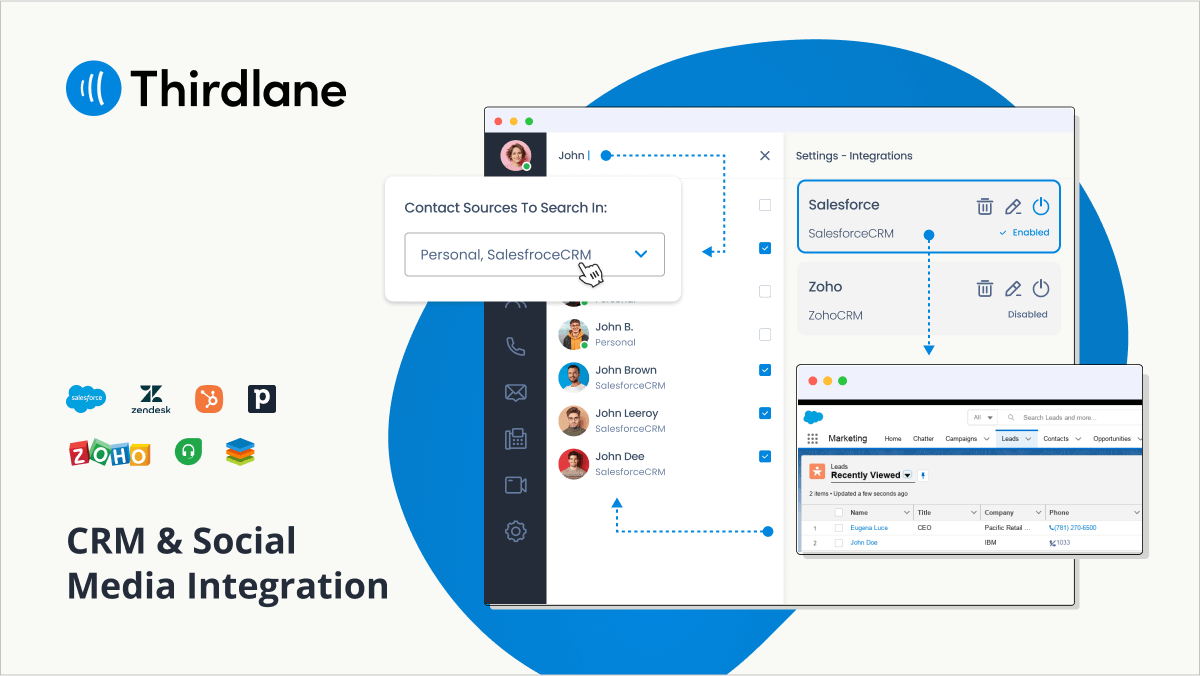Select the Salesforce integration card title

(844, 205)
